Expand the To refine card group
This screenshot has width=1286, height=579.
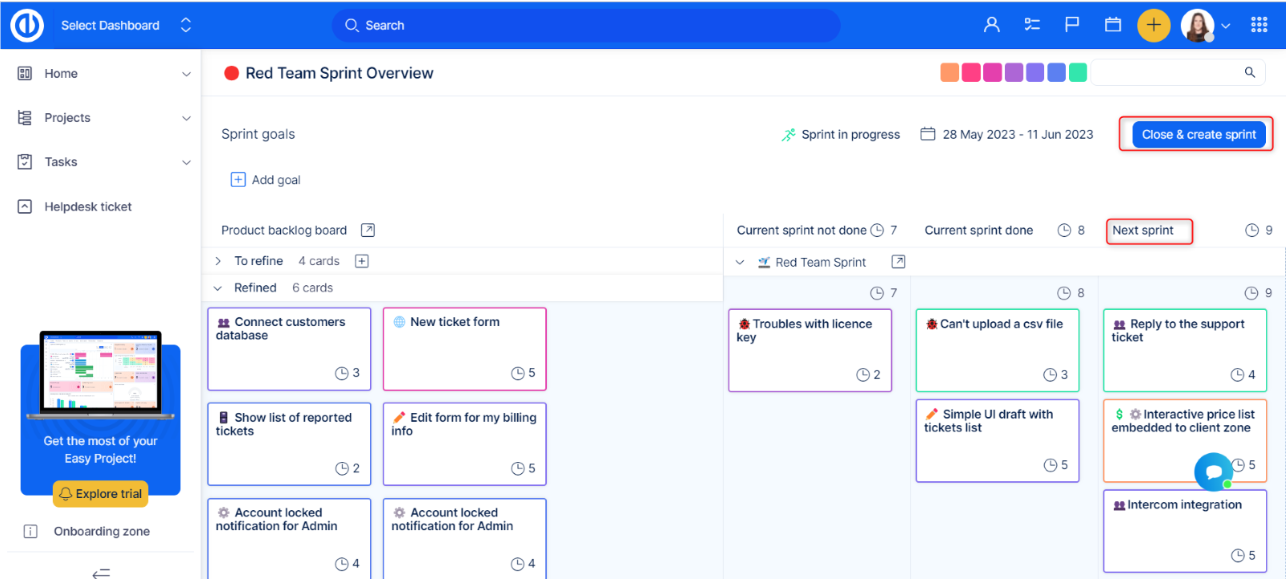coord(219,261)
